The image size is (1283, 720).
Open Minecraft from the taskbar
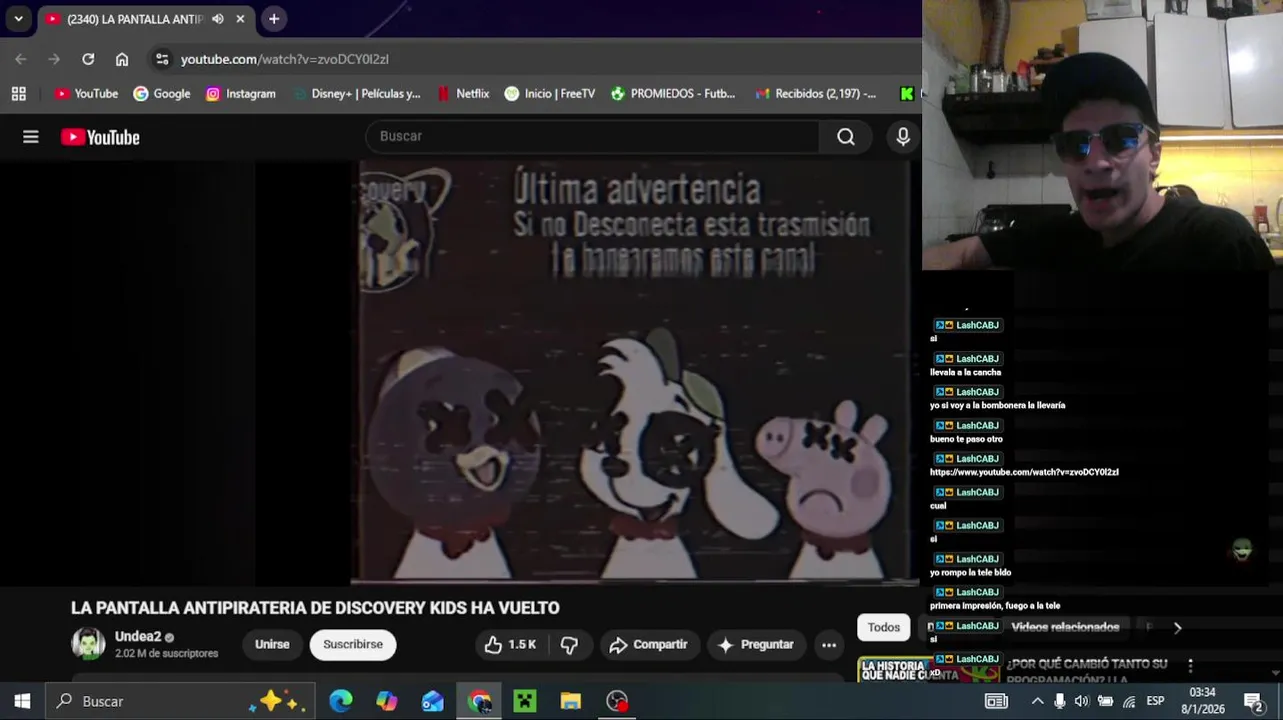pos(525,701)
